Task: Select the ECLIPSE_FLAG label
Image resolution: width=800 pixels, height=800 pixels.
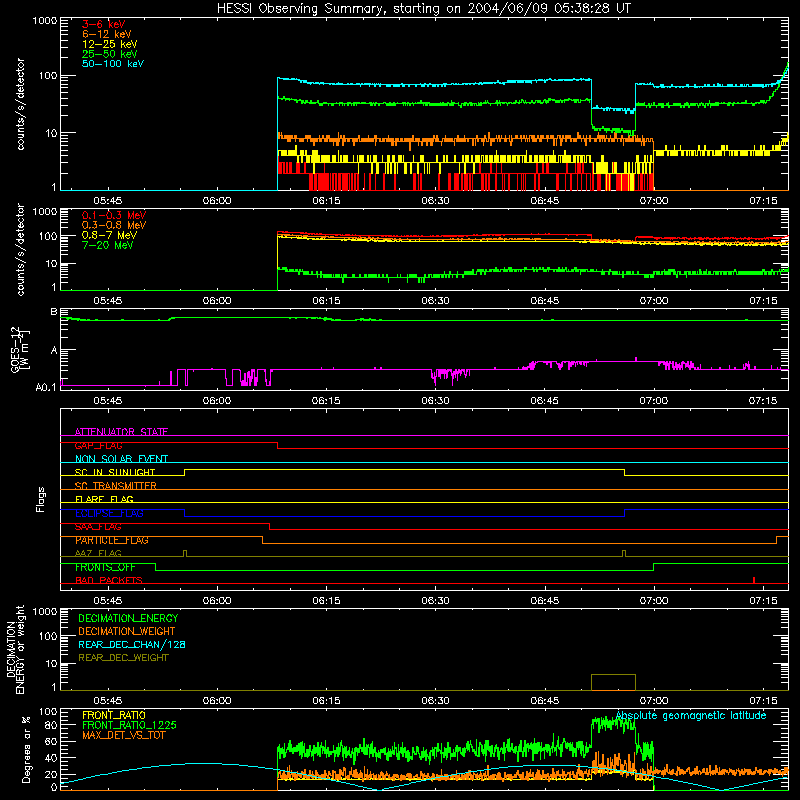Action: click(x=109, y=513)
